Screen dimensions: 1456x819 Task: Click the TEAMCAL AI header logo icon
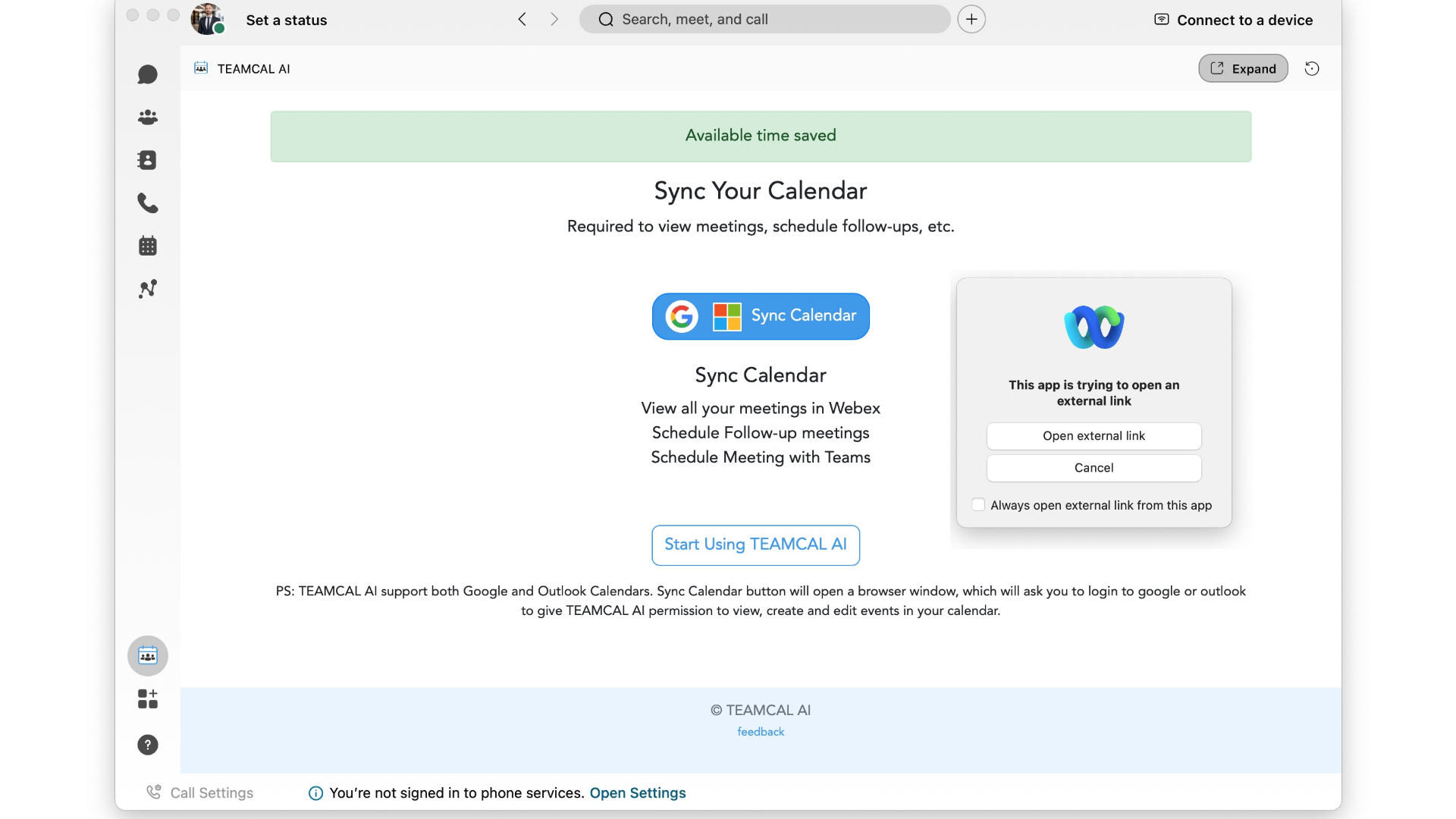[x=201, y=68]
